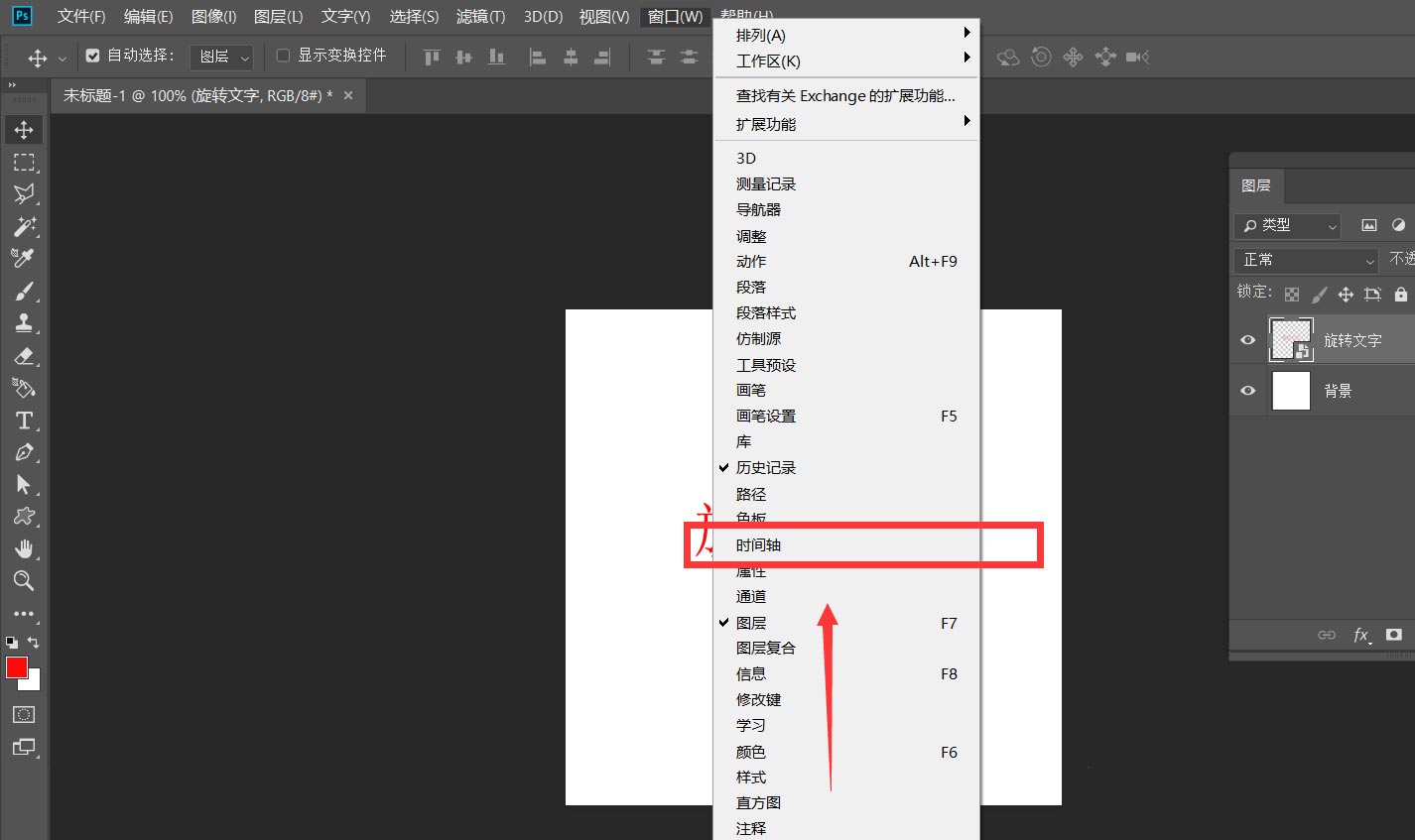The image size is (1415, 840).
Task: Hide the 背景 layer visibility
Action: coord(1247,390)
